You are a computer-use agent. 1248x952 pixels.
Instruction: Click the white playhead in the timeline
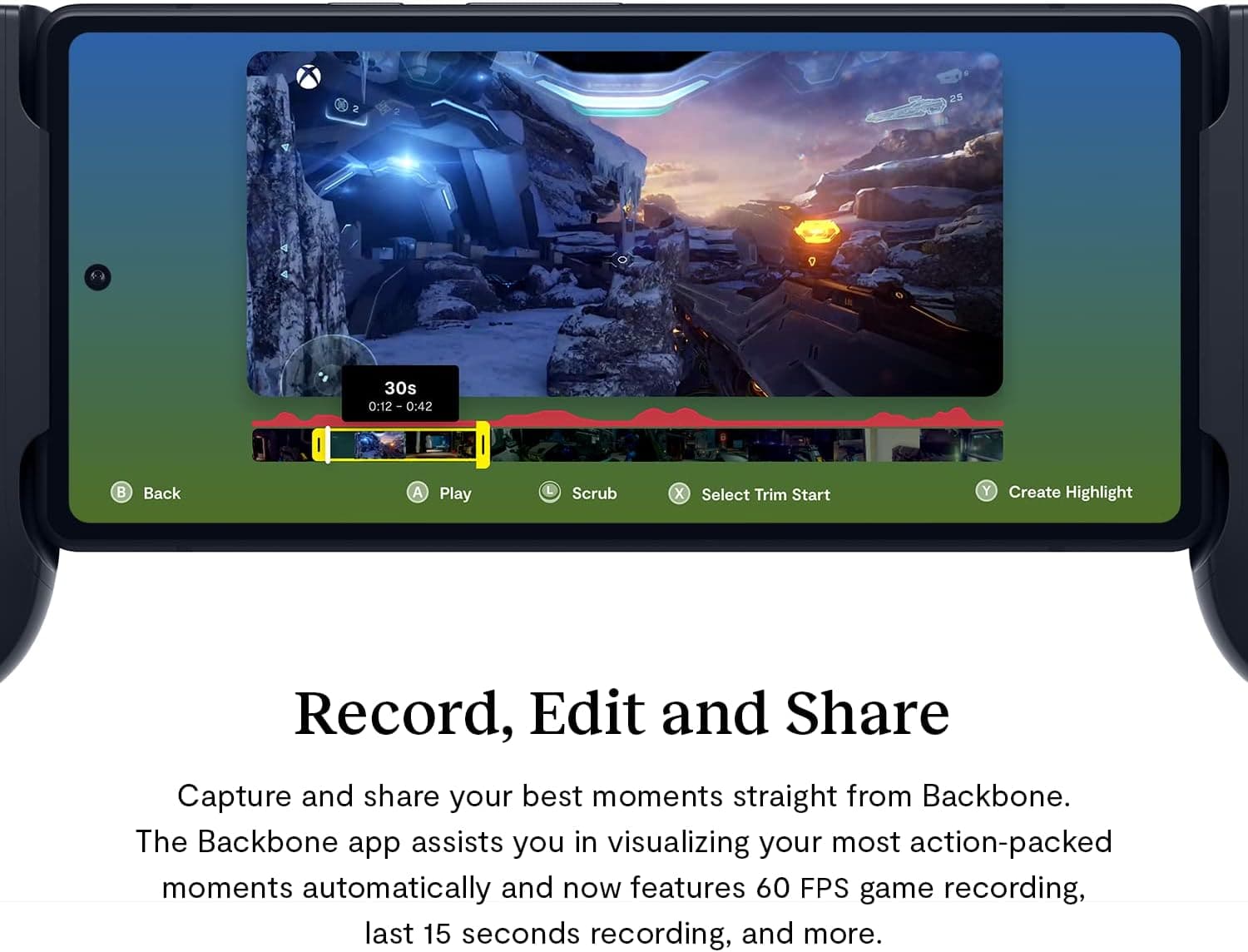pyautogui.click(x=328, y=444)
